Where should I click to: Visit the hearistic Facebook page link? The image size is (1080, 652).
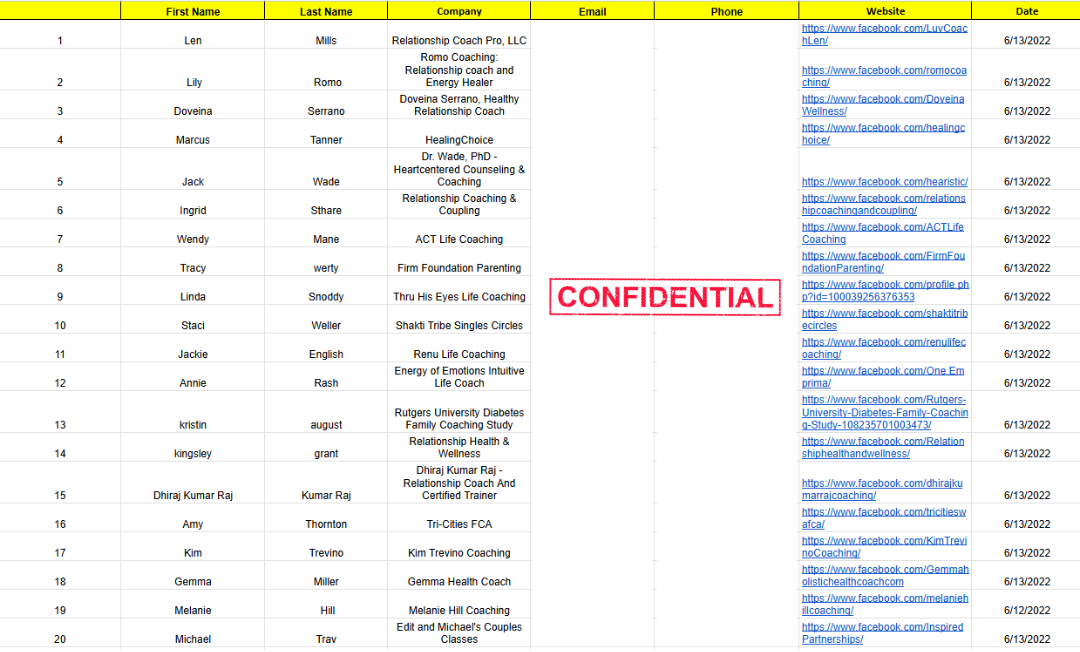click(885, 182)
